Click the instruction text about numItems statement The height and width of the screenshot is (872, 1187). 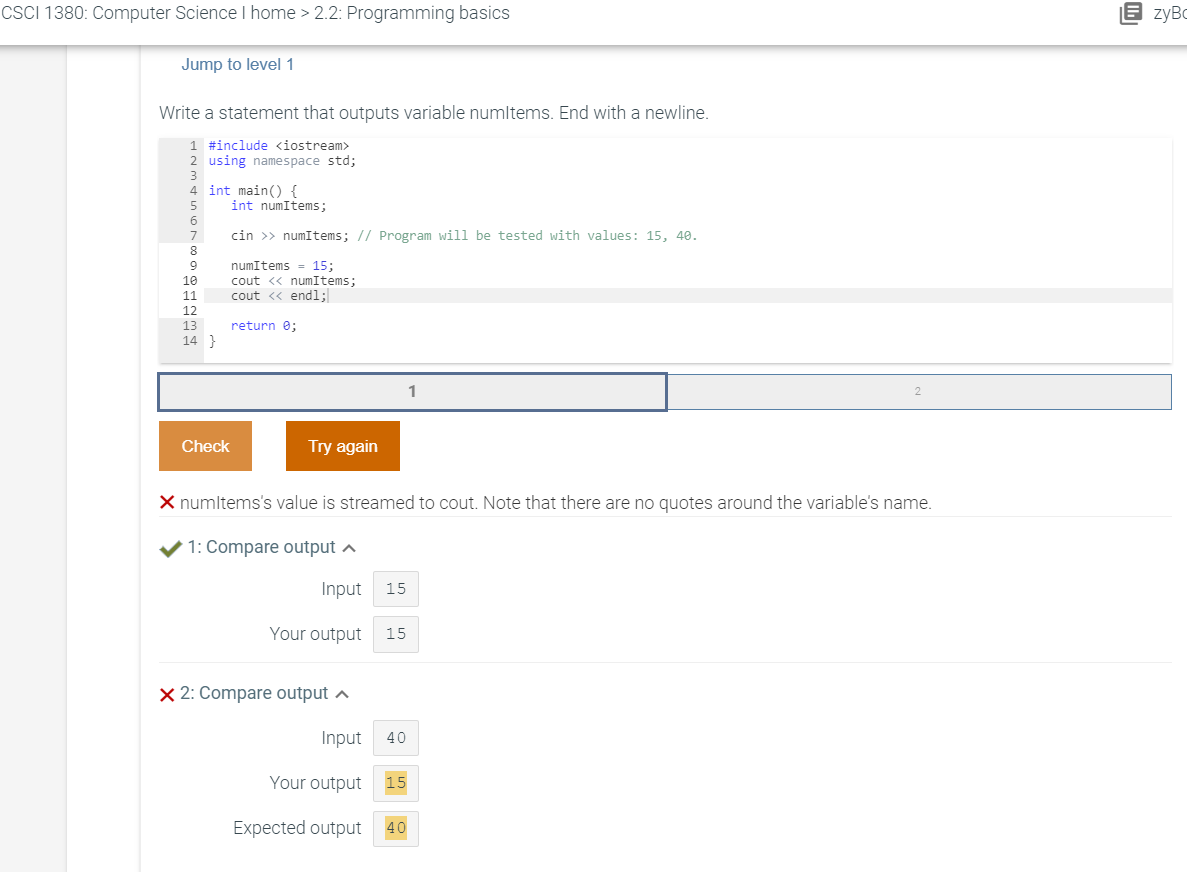(434, 113)
